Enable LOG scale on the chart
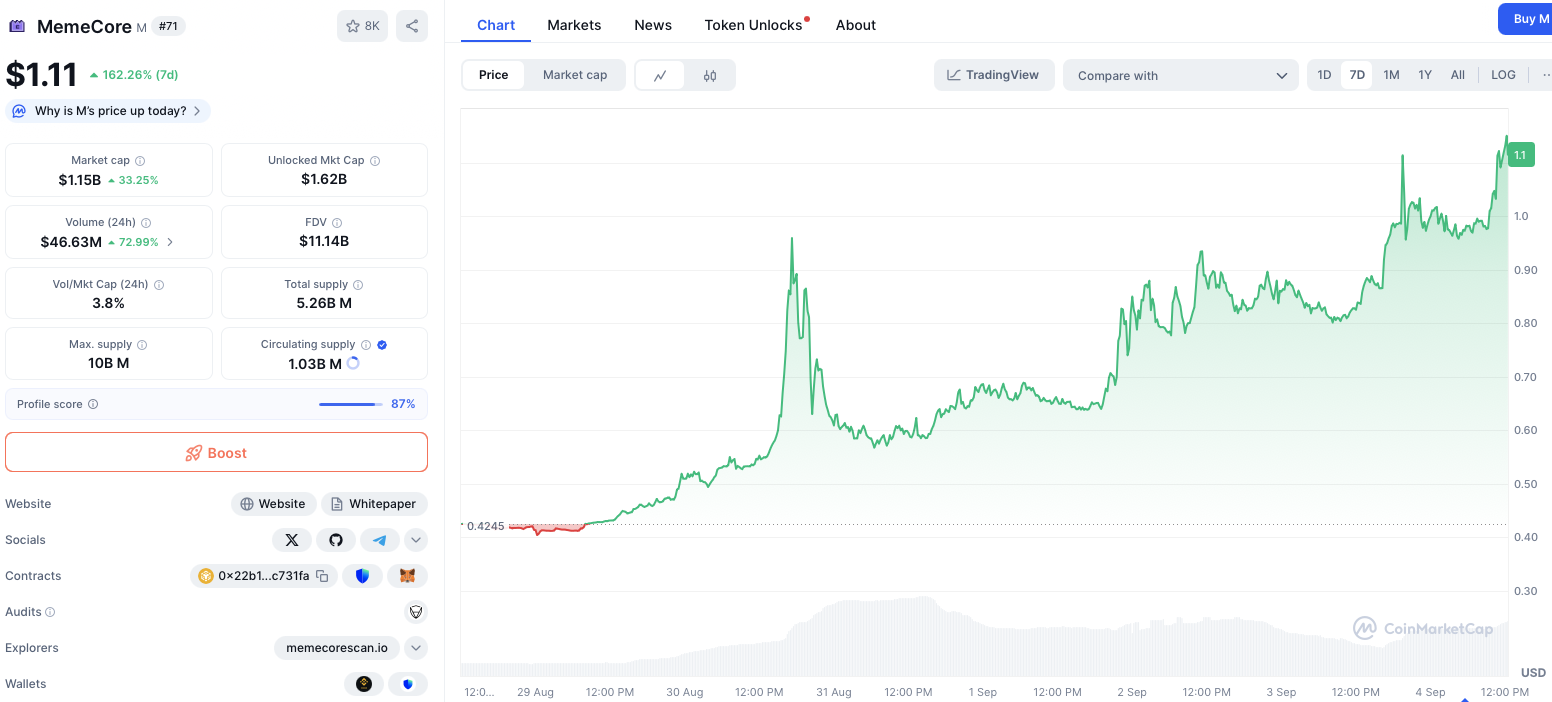The height and width of the screenshot is (702, 1552). click(x=1503, y=75)
